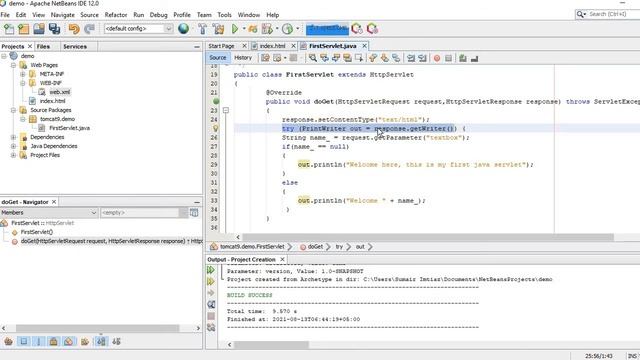Select FirstServlet() constructor in Navigator

point(37,232)
